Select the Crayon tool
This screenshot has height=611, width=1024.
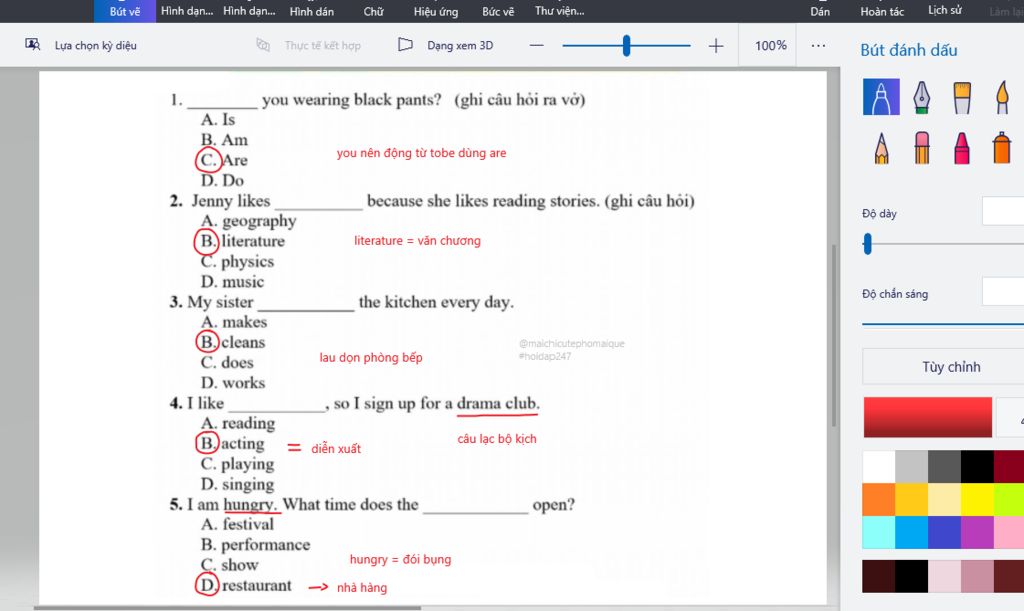point(962,147)
